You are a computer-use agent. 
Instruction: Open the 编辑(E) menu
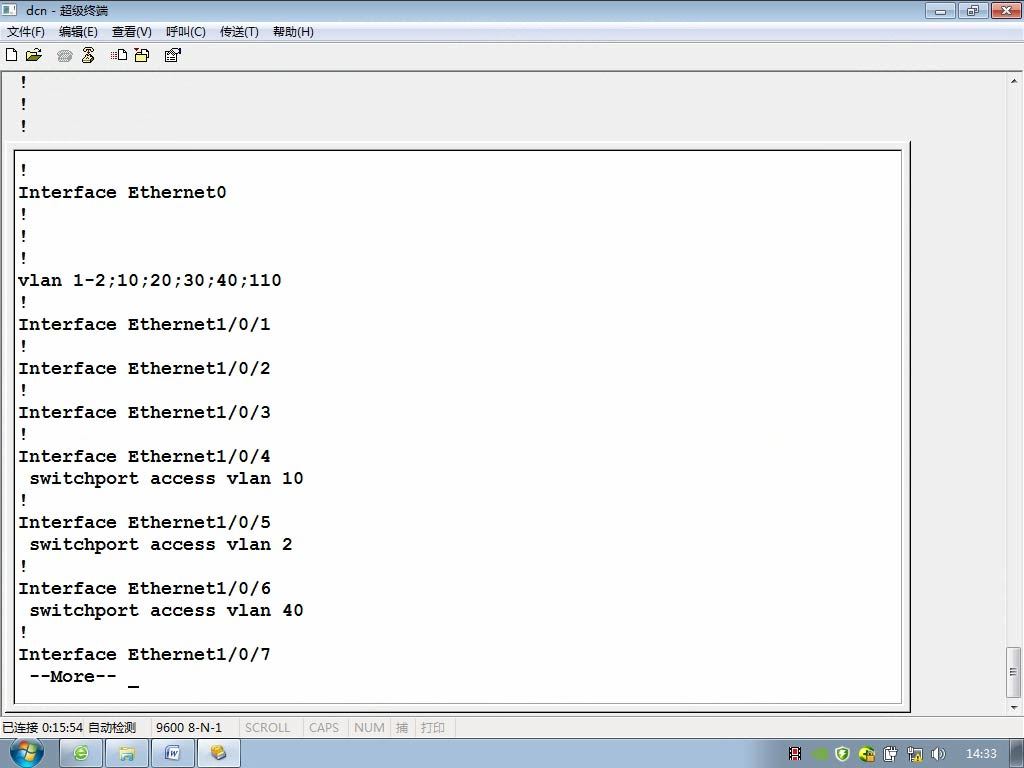click(x=78, y=31)
